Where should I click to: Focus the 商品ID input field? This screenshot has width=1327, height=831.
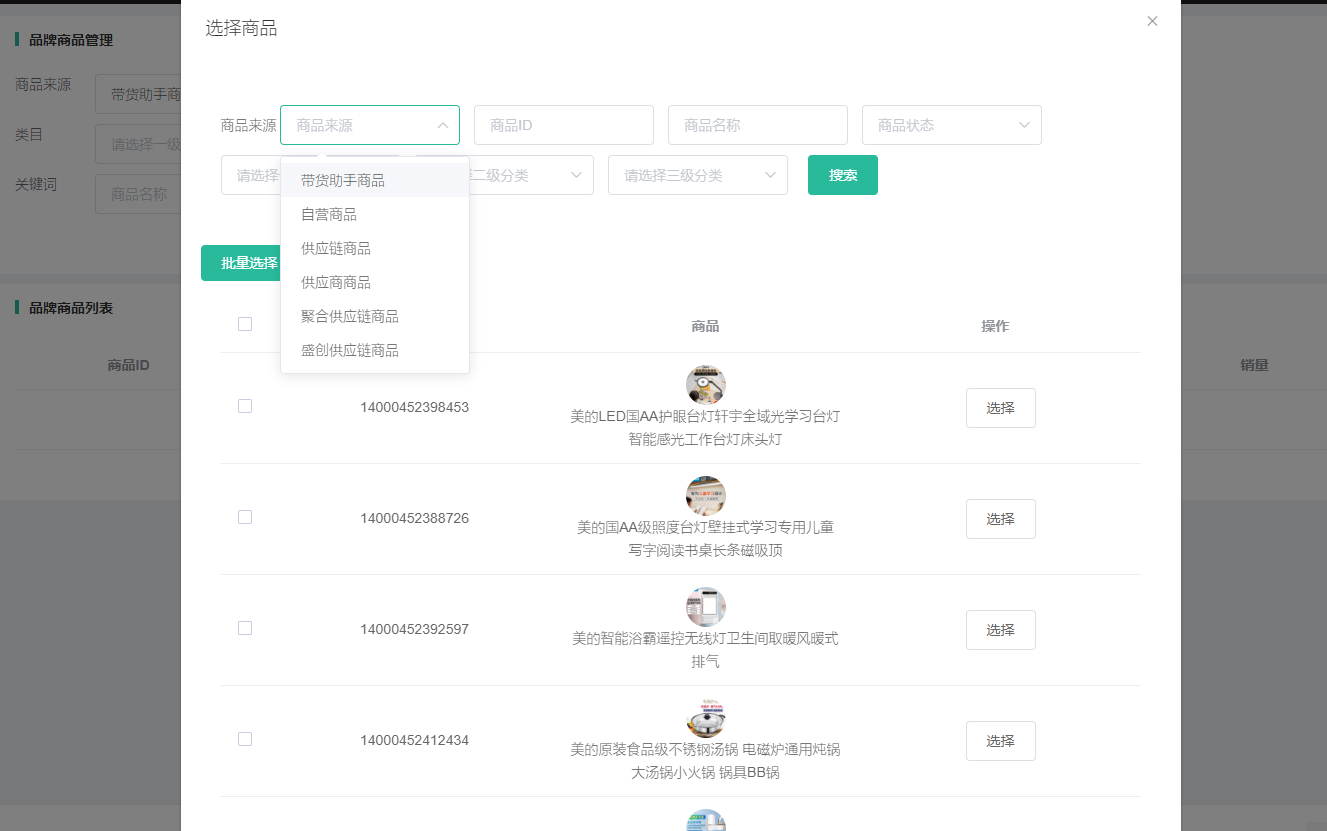point(563,126)
